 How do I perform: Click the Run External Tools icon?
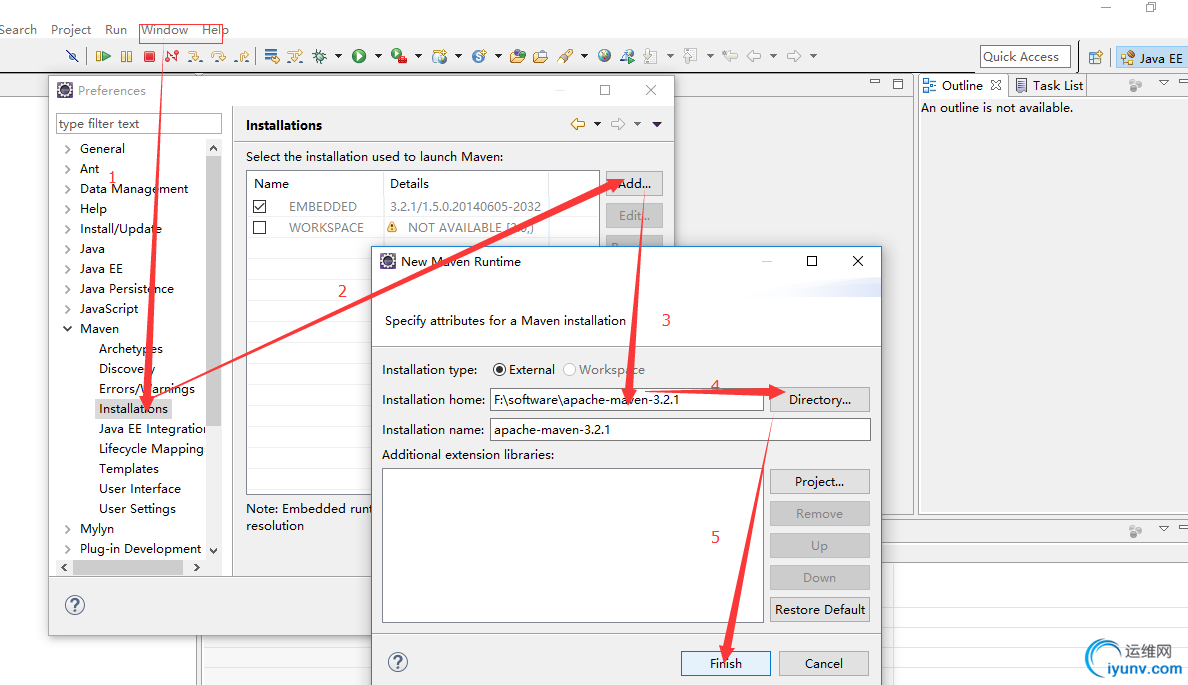tap(399, 56)
